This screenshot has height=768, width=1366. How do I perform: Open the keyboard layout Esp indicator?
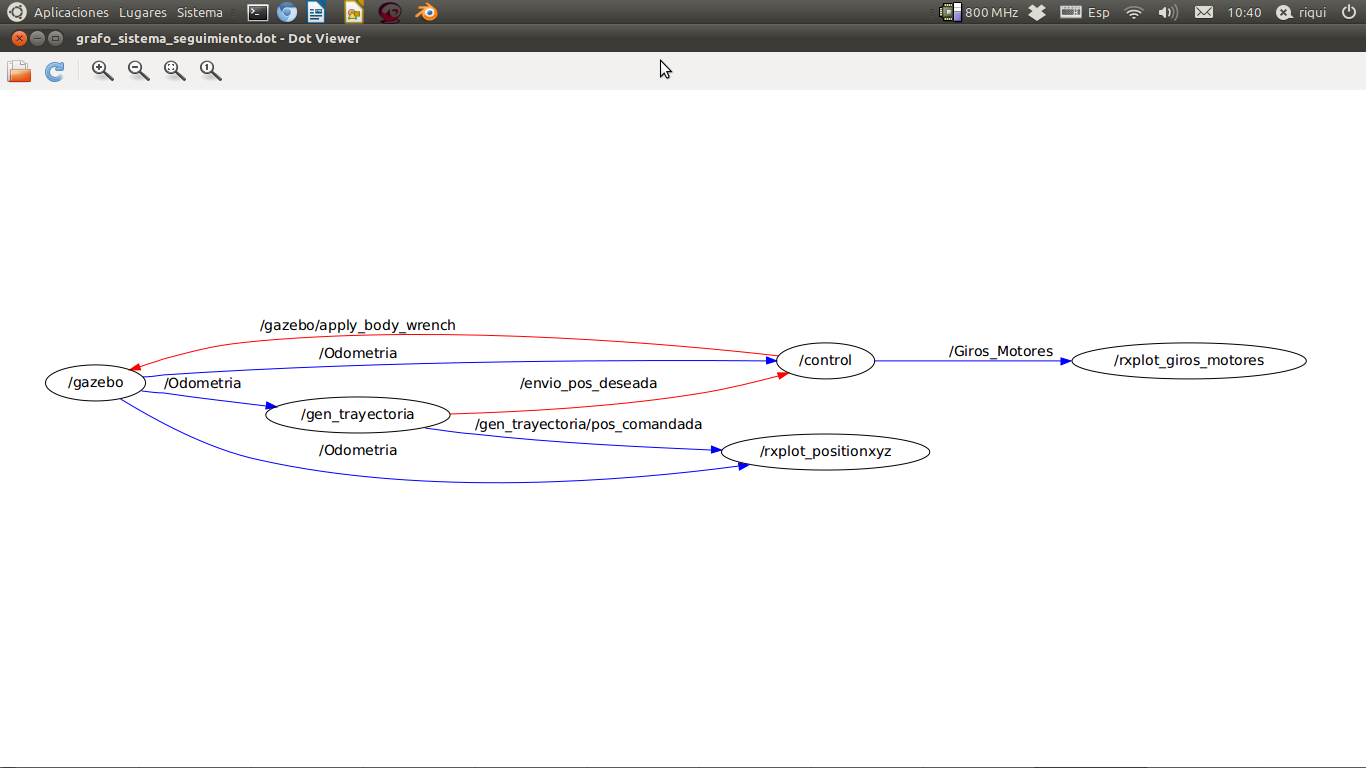(x=1085, y=12)
